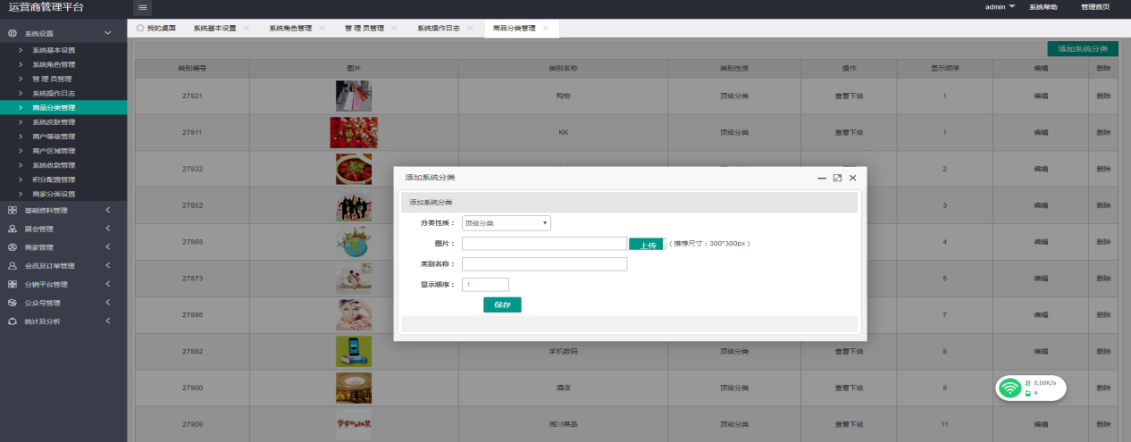Maximize the 添加系统分类 dialog
Screen dimensions: 1131x442
click(837, 177)
